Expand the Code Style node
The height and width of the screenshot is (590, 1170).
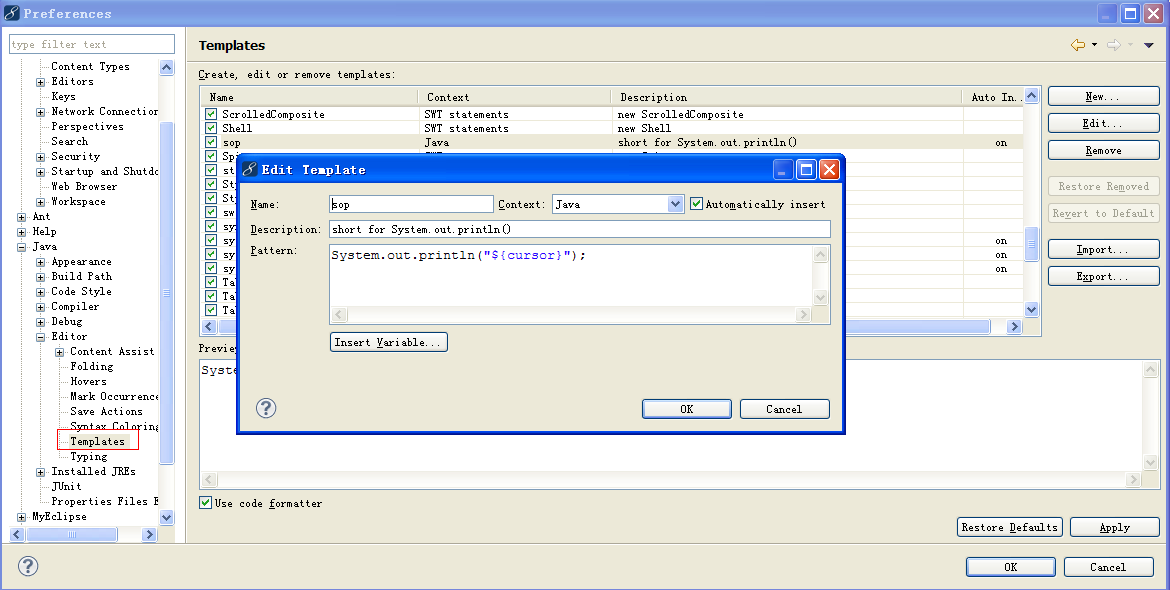(x=40, y=292)
